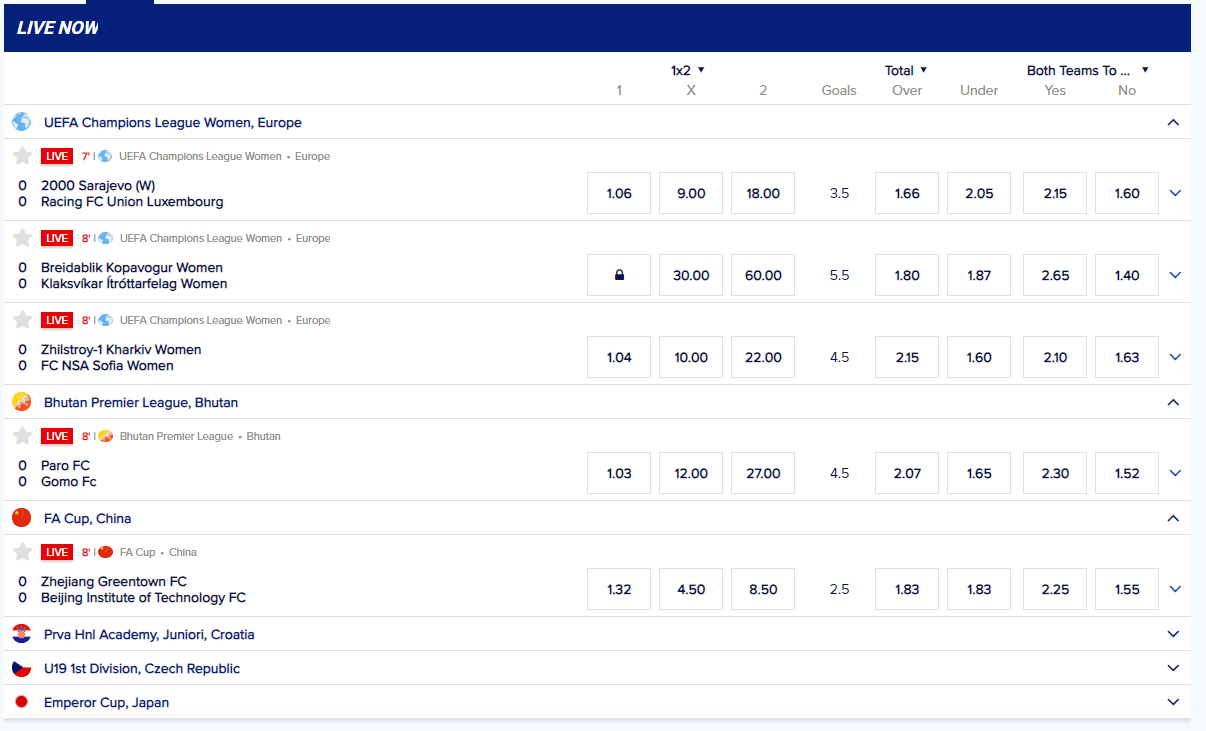
Task: Open the Both Teams To Score dropdown
Action: pos(1088,70)
